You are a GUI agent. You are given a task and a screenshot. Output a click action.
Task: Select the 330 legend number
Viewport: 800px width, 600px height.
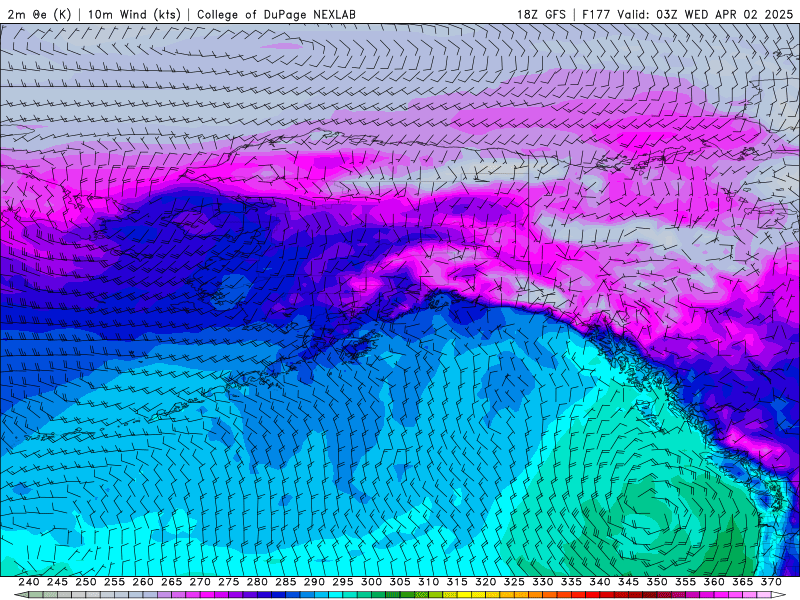[x=543, y=582]
